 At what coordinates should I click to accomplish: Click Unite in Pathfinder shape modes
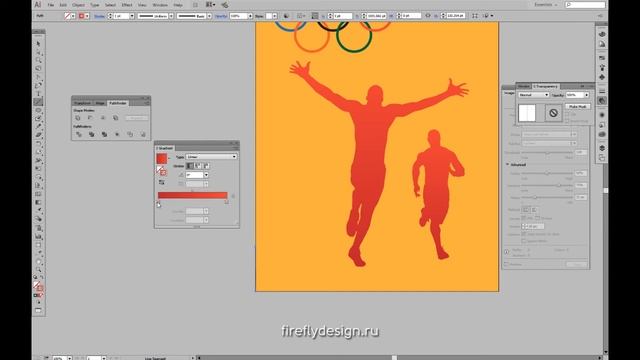[x=78, y=118]
